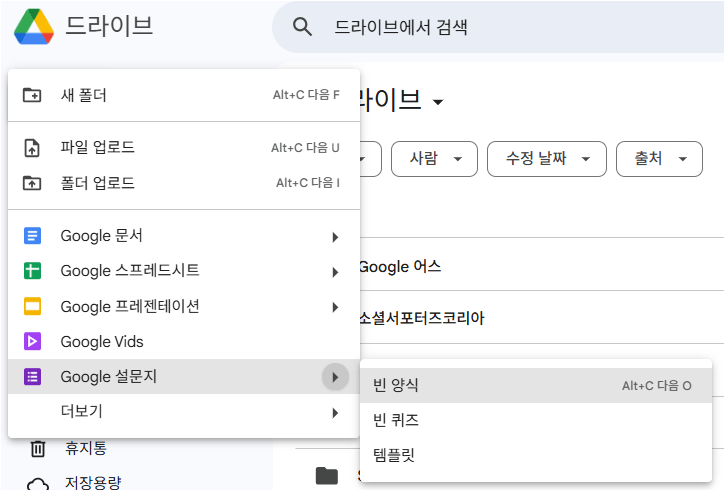Screen dimensions: 725x491
Task: Choose 파일 업로드 from menu
Action: point(184,148)
